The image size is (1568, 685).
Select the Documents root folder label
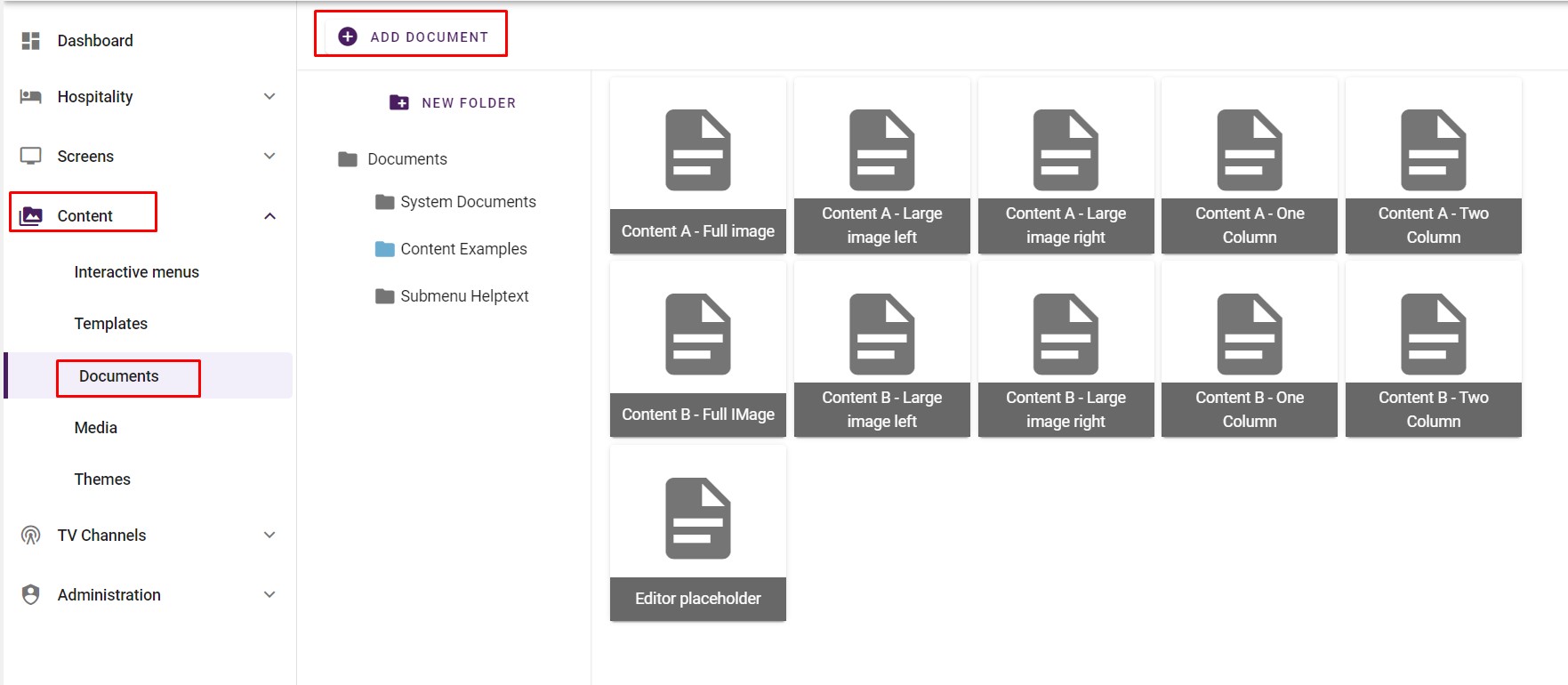tap(407, 159)
